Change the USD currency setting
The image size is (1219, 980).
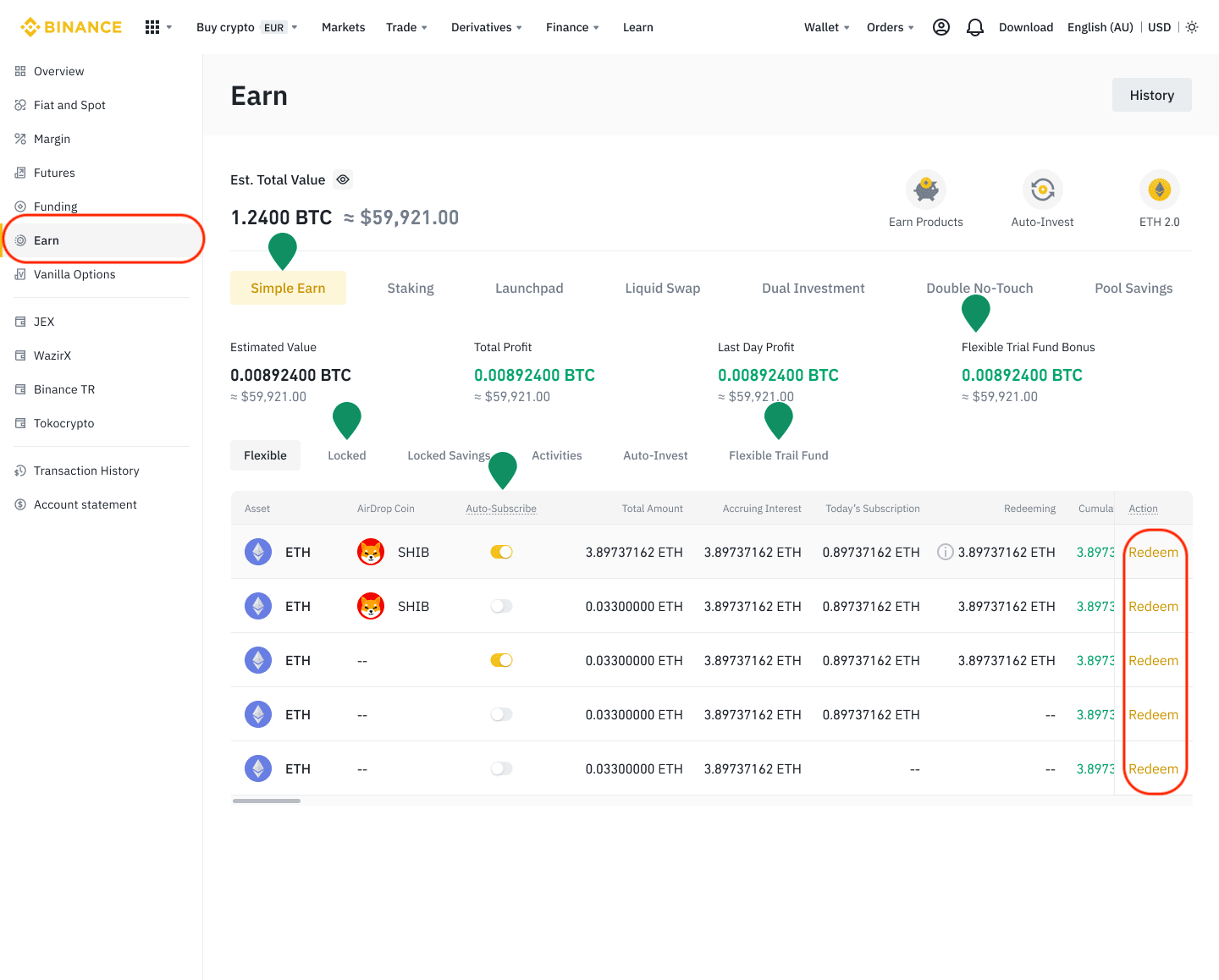(x=1160, y=27)
